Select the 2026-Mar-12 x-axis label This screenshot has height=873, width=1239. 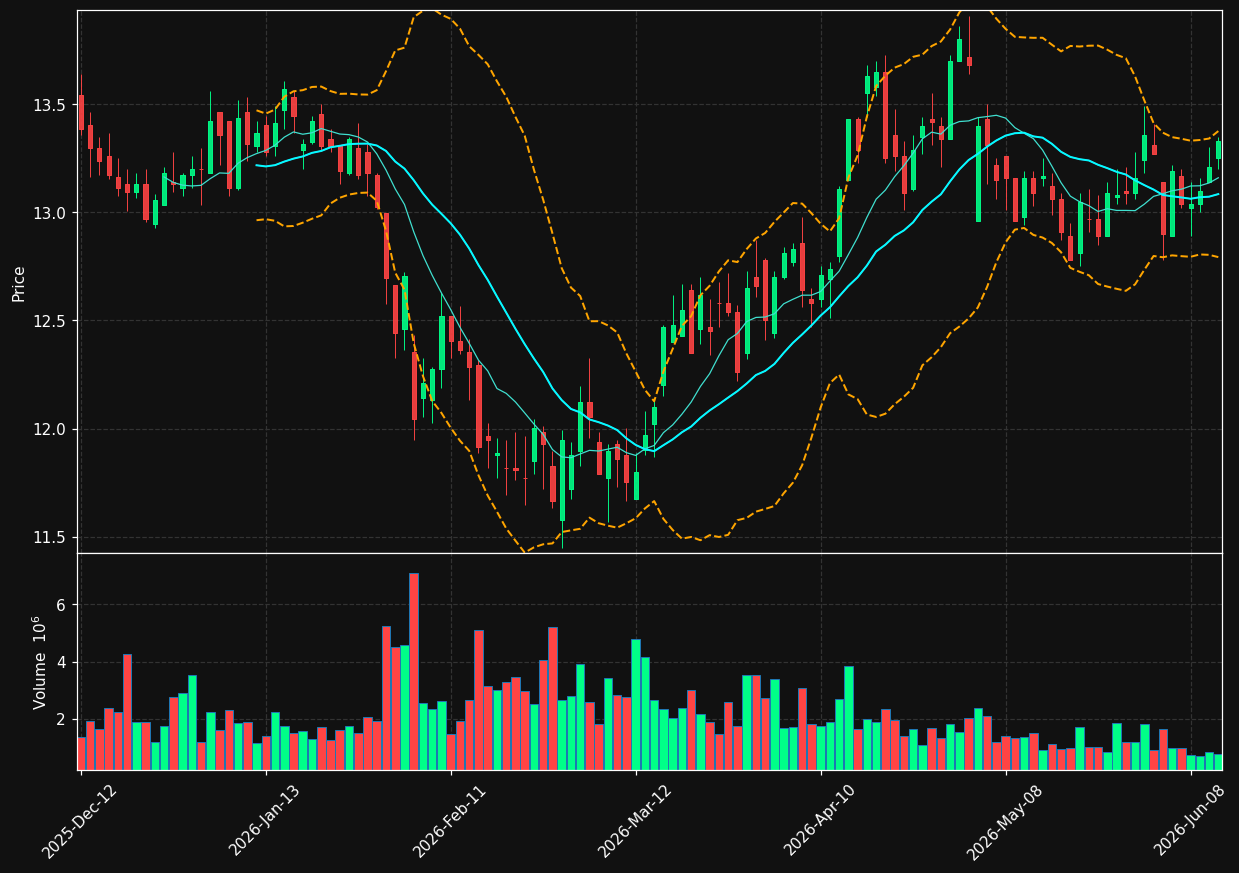[x=636, y=820]
